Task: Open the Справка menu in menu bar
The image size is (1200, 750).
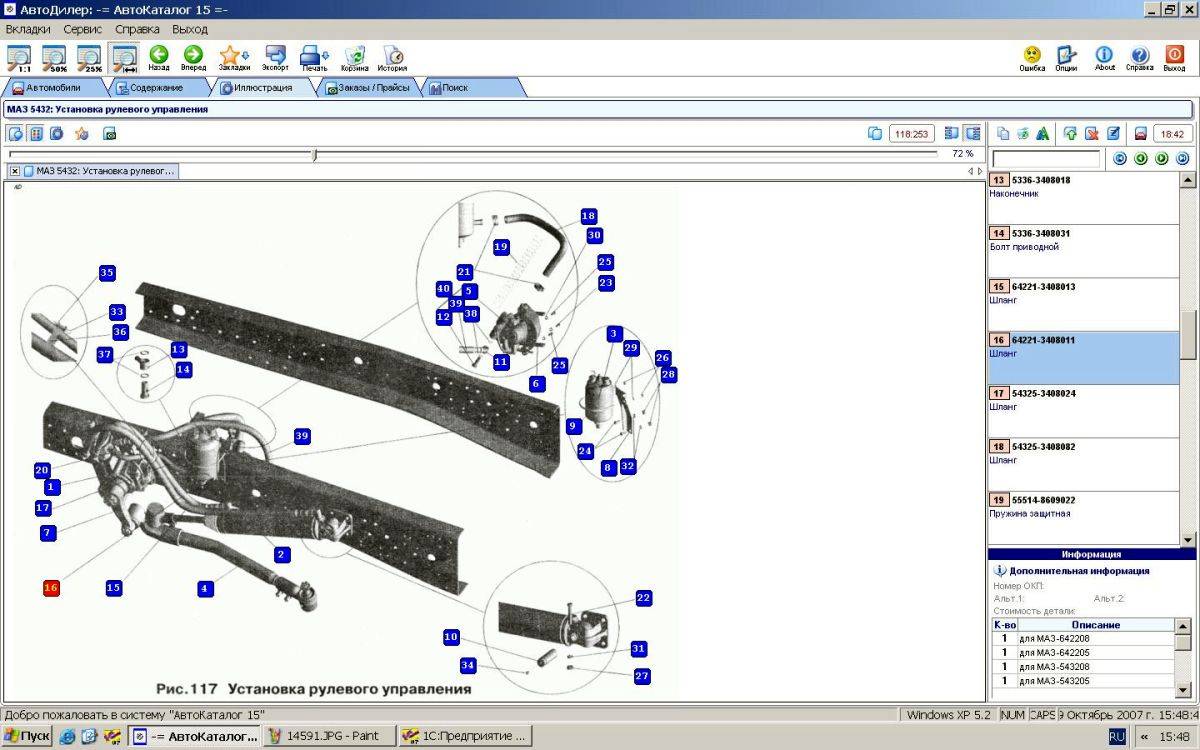Action: [137, 29]
